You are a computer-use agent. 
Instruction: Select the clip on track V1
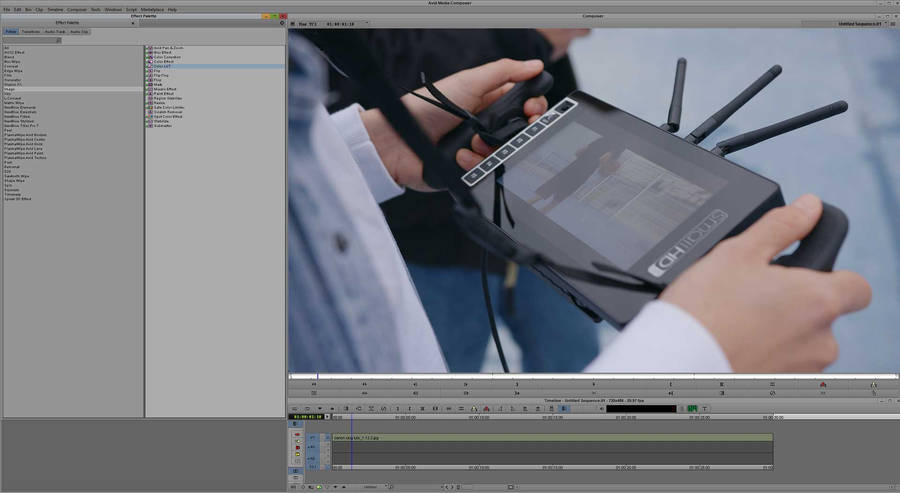550,437
